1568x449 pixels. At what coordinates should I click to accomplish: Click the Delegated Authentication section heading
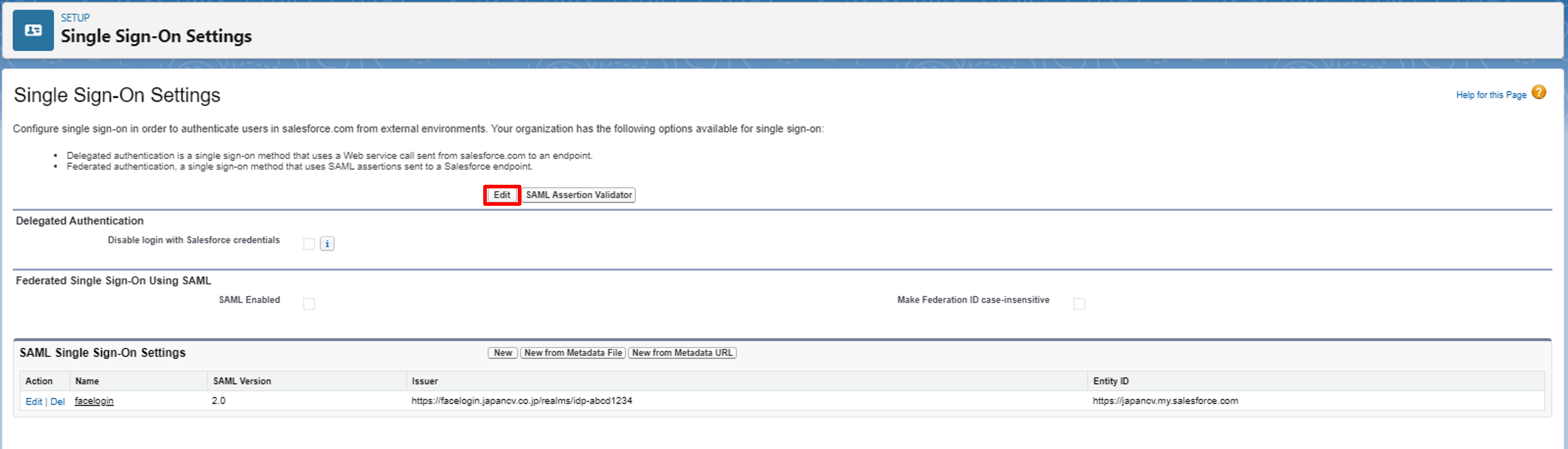pos(80,221)
